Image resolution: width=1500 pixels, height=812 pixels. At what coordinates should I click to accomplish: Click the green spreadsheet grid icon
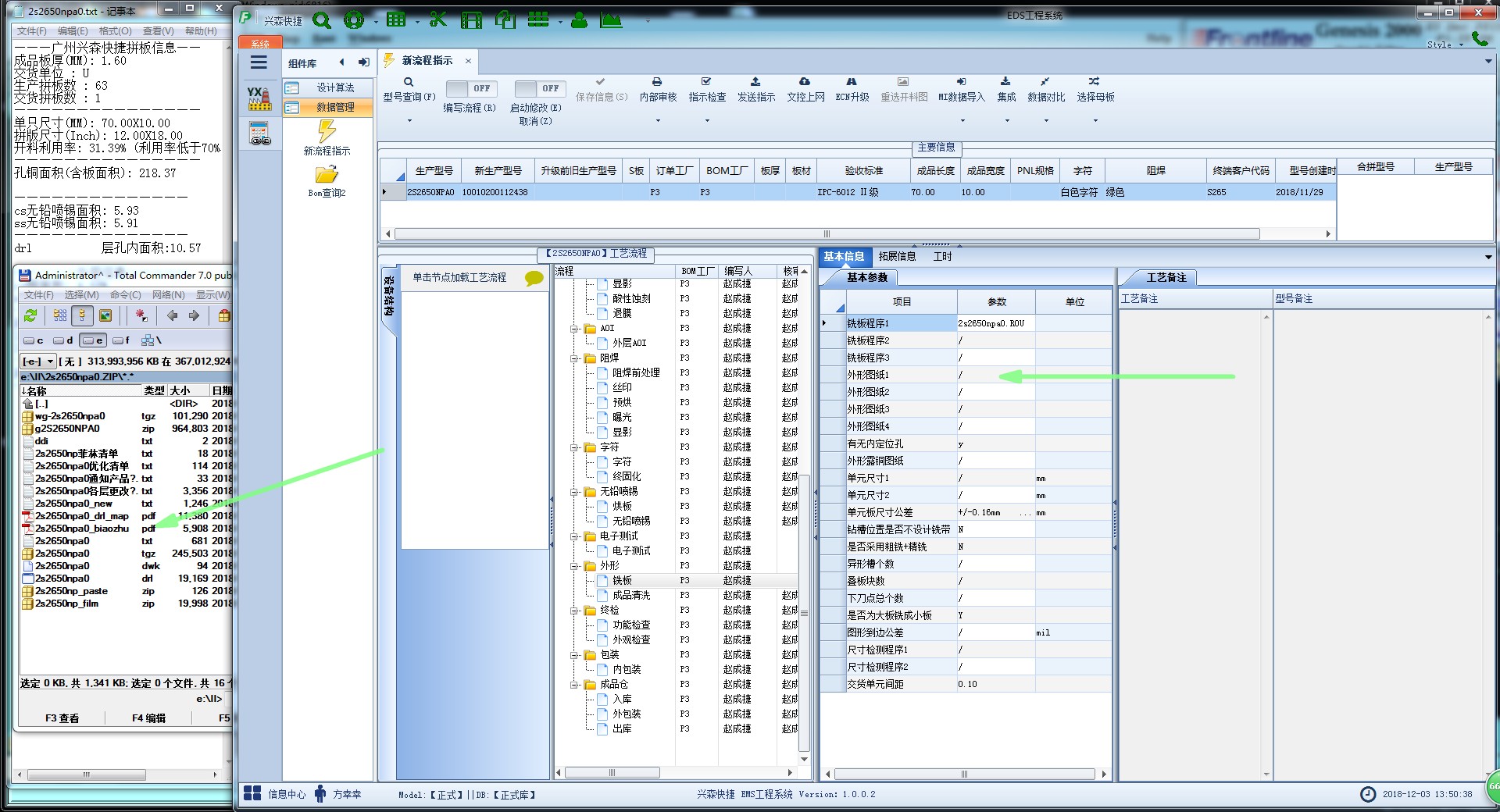coord(396,20)
